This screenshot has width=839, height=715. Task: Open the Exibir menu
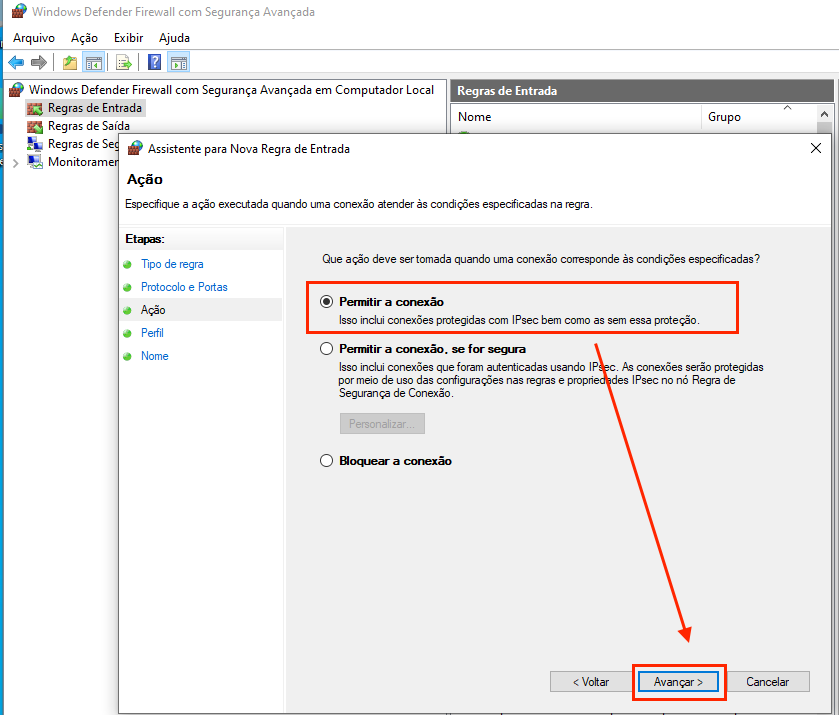pyautogui.click(x=128, y=38)
